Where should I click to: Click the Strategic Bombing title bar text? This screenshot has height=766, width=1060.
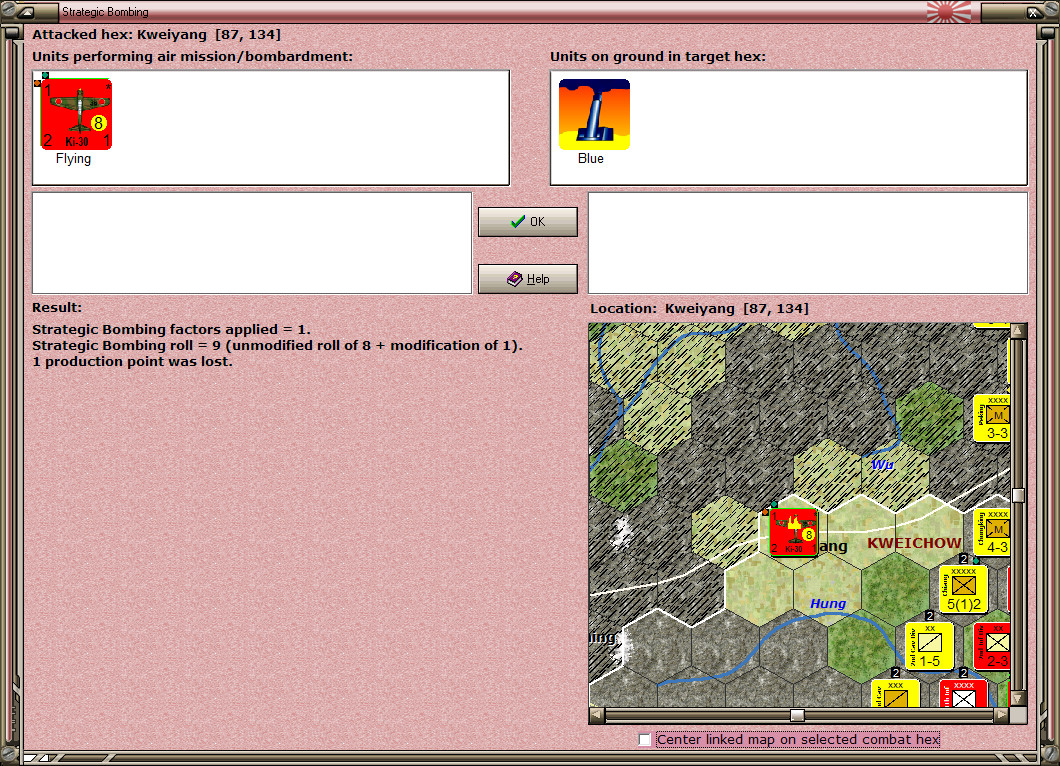coord(105,11)
